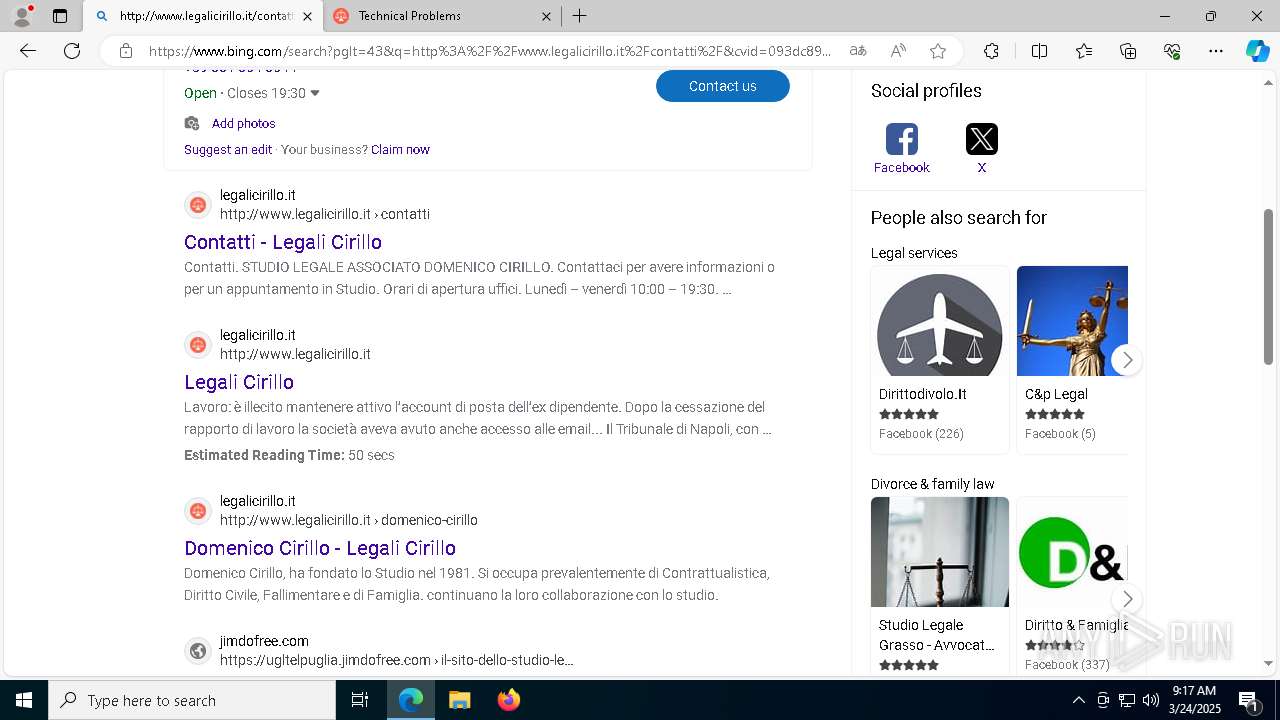Open Favorites list icon

click(1084, 51)
